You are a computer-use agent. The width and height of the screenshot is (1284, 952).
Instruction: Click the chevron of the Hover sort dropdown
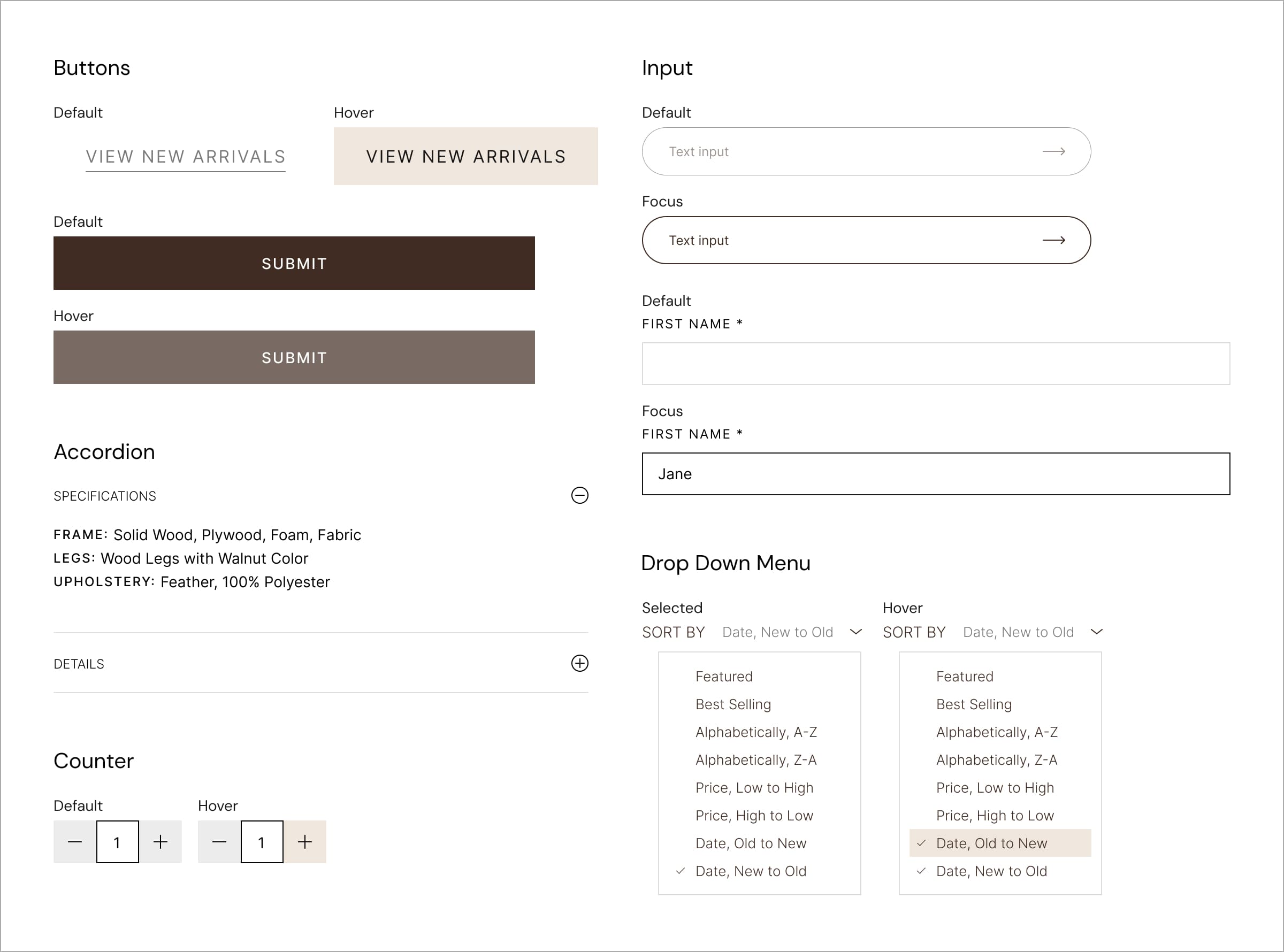[x=1097, y=632]
